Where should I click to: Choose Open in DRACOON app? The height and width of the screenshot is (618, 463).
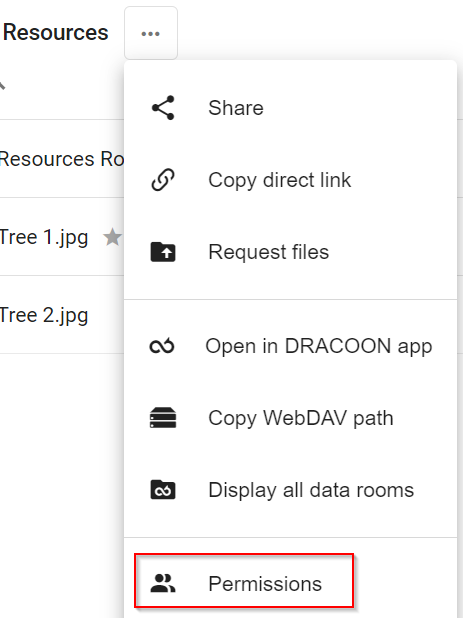290,346
